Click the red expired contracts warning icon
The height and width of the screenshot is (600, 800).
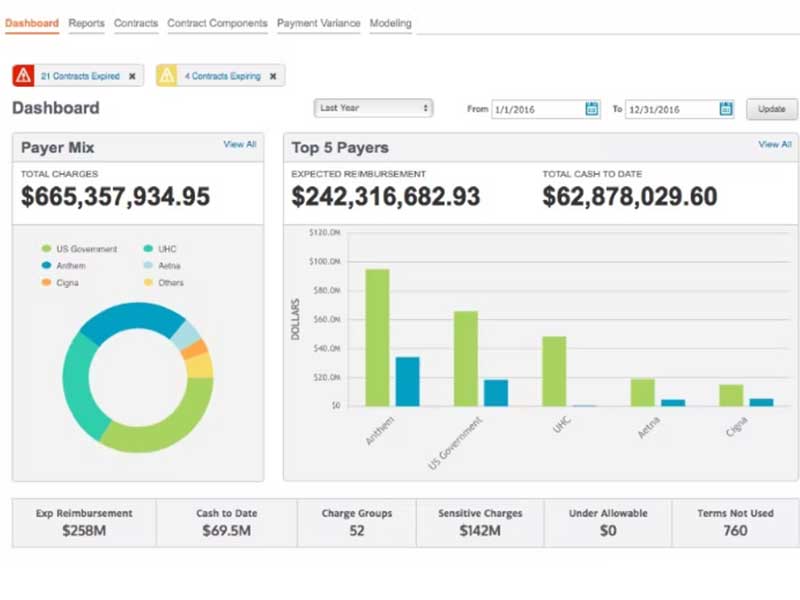click(x=24, y=76)
